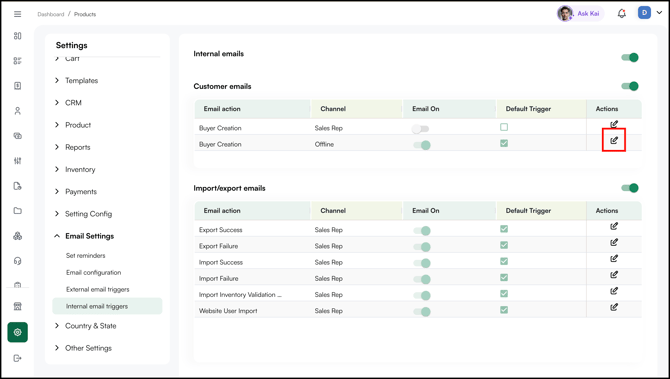This screenshot has height=379, width=670.
Task: Expand the Payments settings section
Action: (x=76, y=191)
